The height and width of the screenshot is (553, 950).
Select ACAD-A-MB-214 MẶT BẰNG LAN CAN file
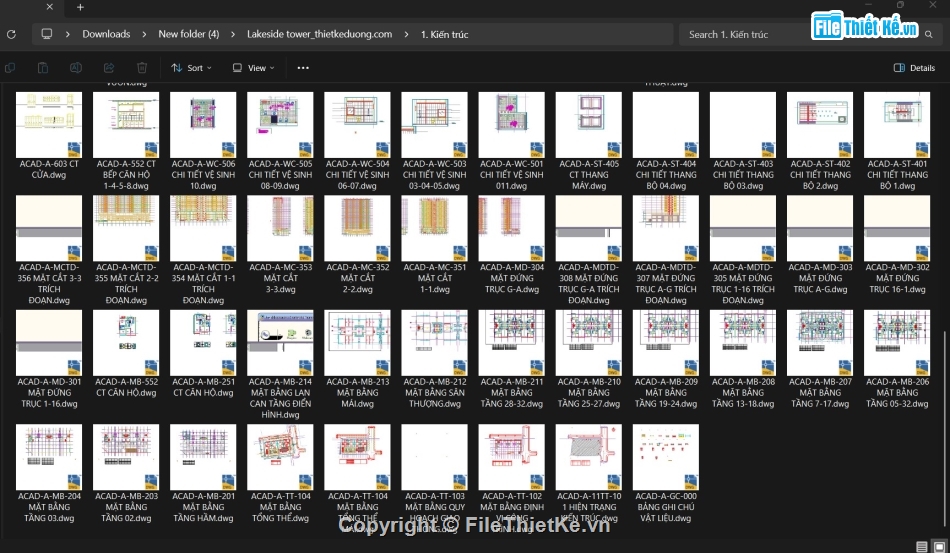[280, 365]
